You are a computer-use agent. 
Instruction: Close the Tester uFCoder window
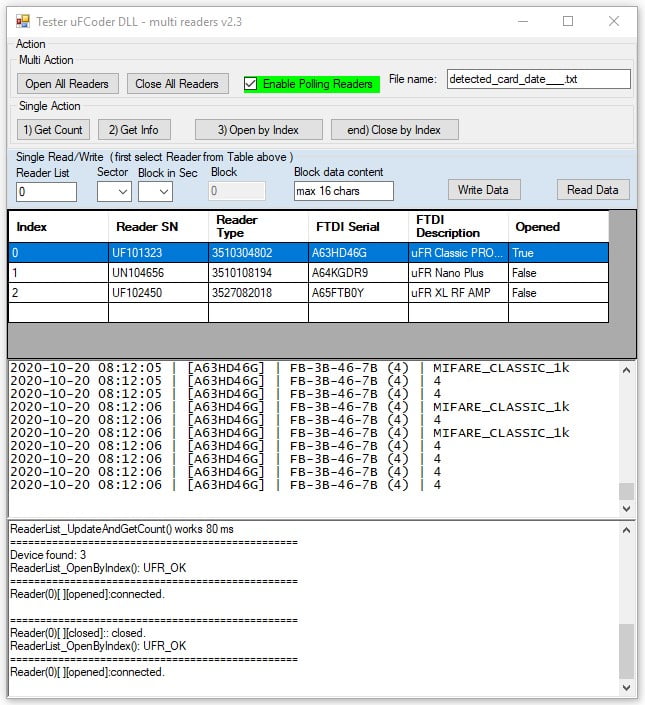613,21
